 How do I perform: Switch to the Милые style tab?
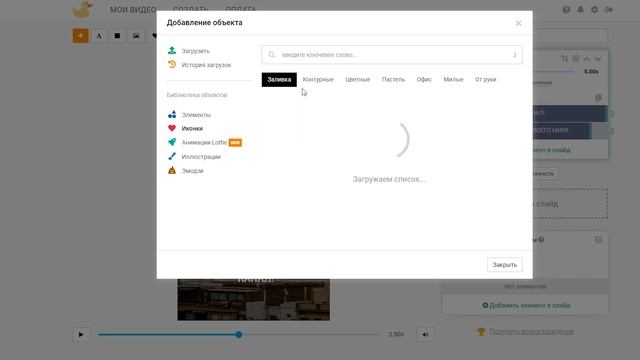pyautogui.click(x=453, y=80)
